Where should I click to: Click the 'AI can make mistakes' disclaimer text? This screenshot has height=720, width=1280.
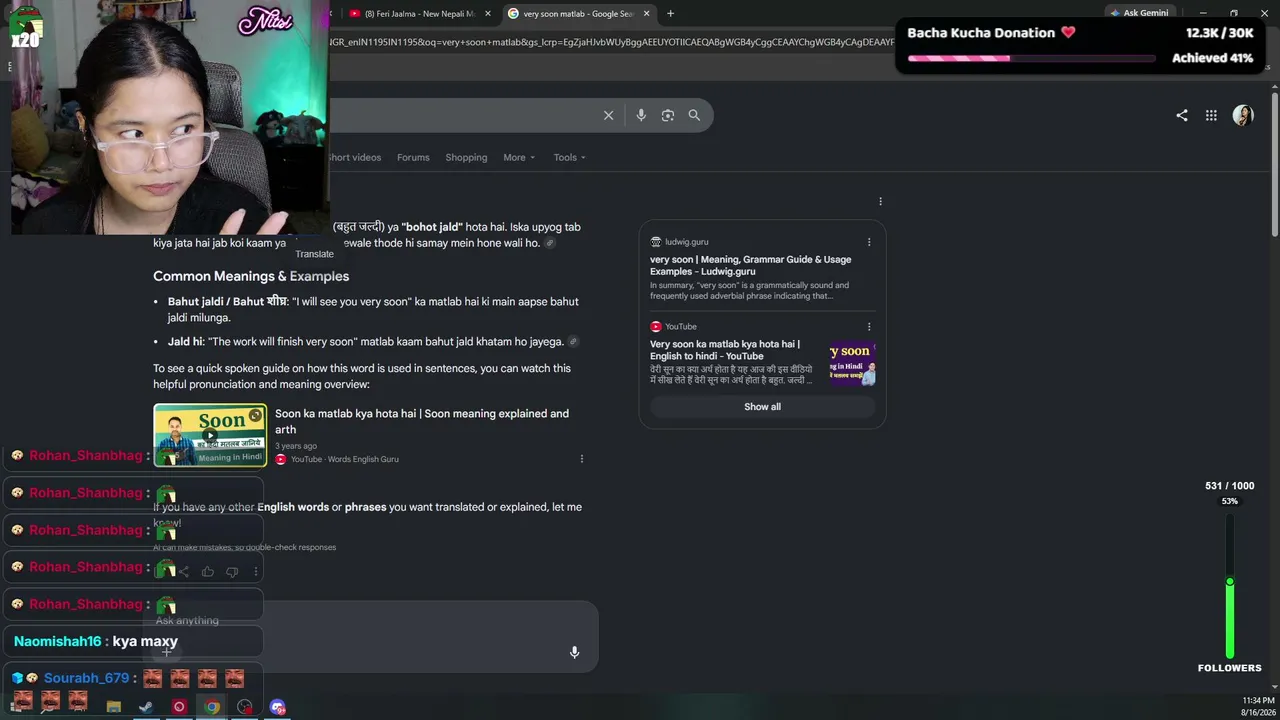click(x=245, y=547)
